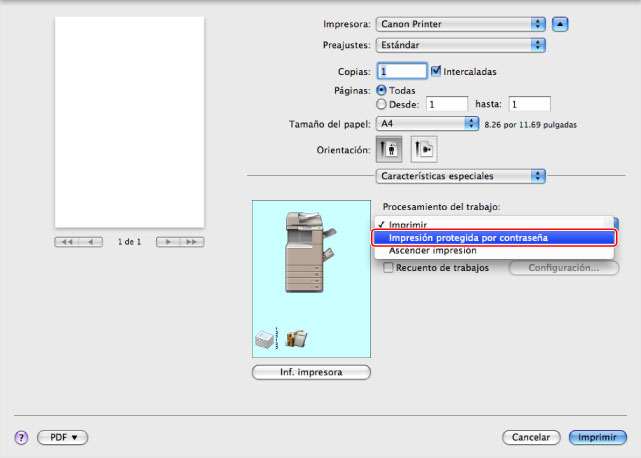Go to the next preview page
Viewport: 641px width, 458px height.
[169, 242]
